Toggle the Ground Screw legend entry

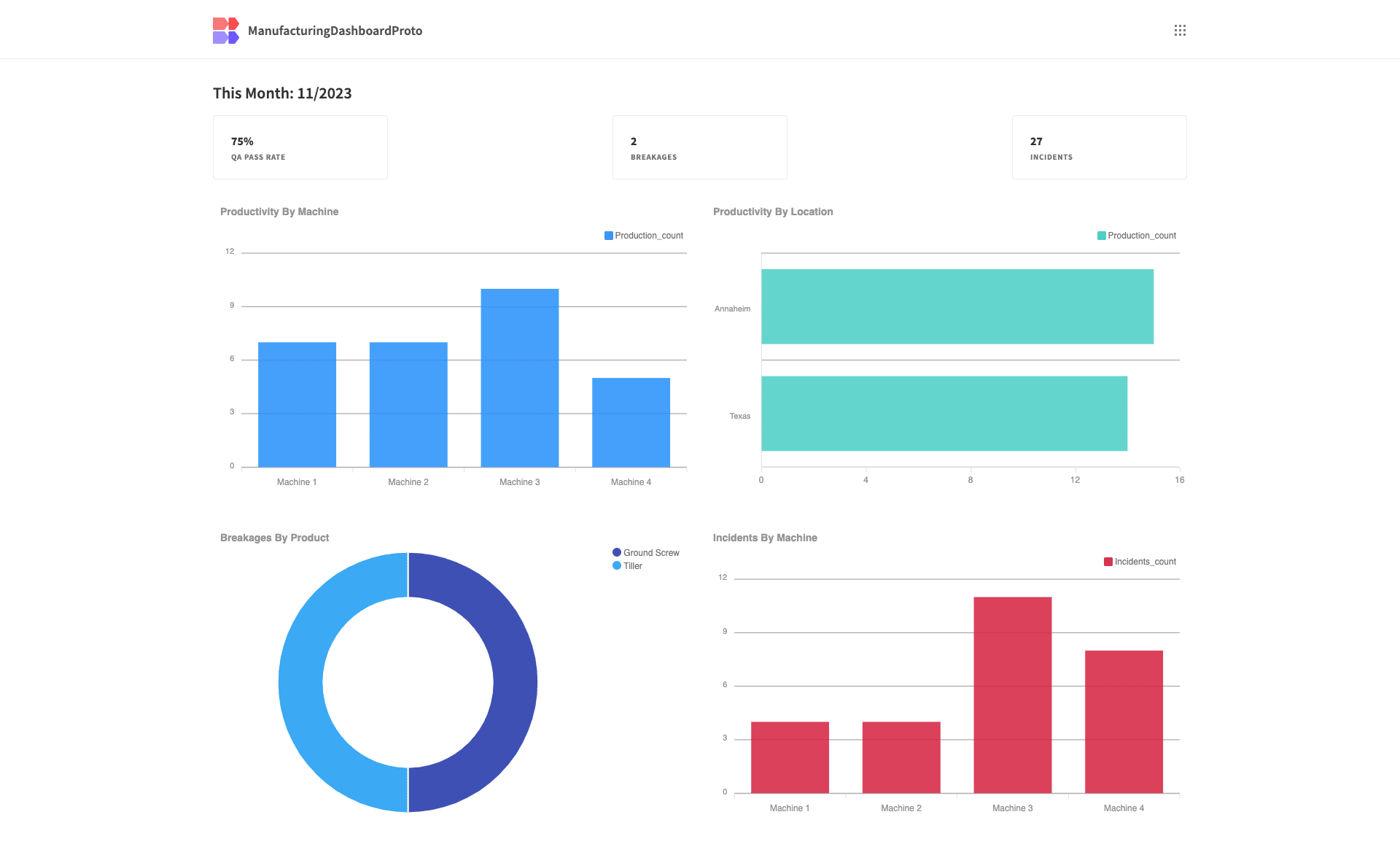pos(646,553)
